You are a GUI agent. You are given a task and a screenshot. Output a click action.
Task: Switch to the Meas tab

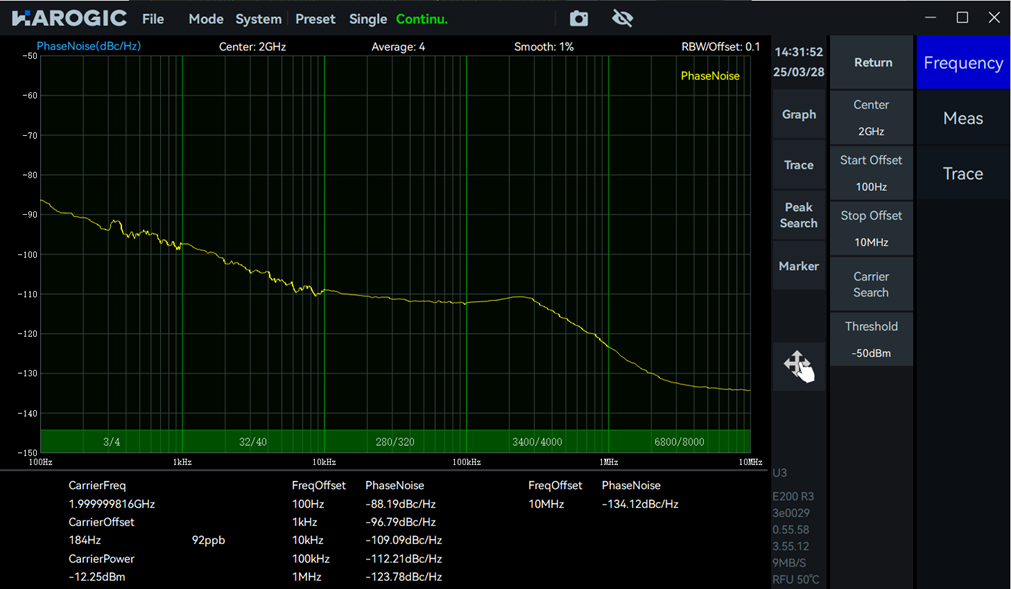[963, 118]
